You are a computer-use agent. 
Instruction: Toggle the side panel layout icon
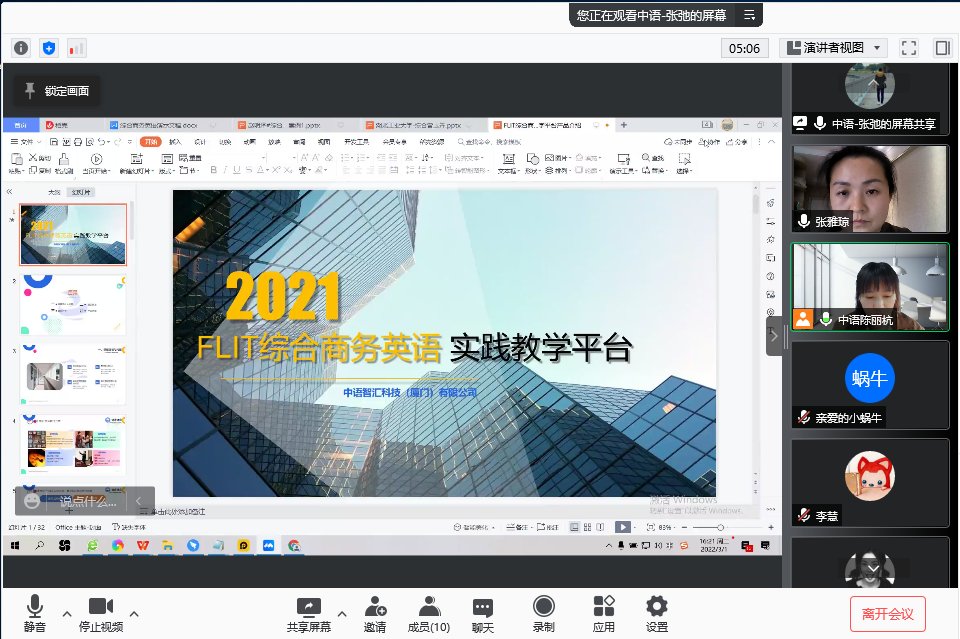coord(942,48)
